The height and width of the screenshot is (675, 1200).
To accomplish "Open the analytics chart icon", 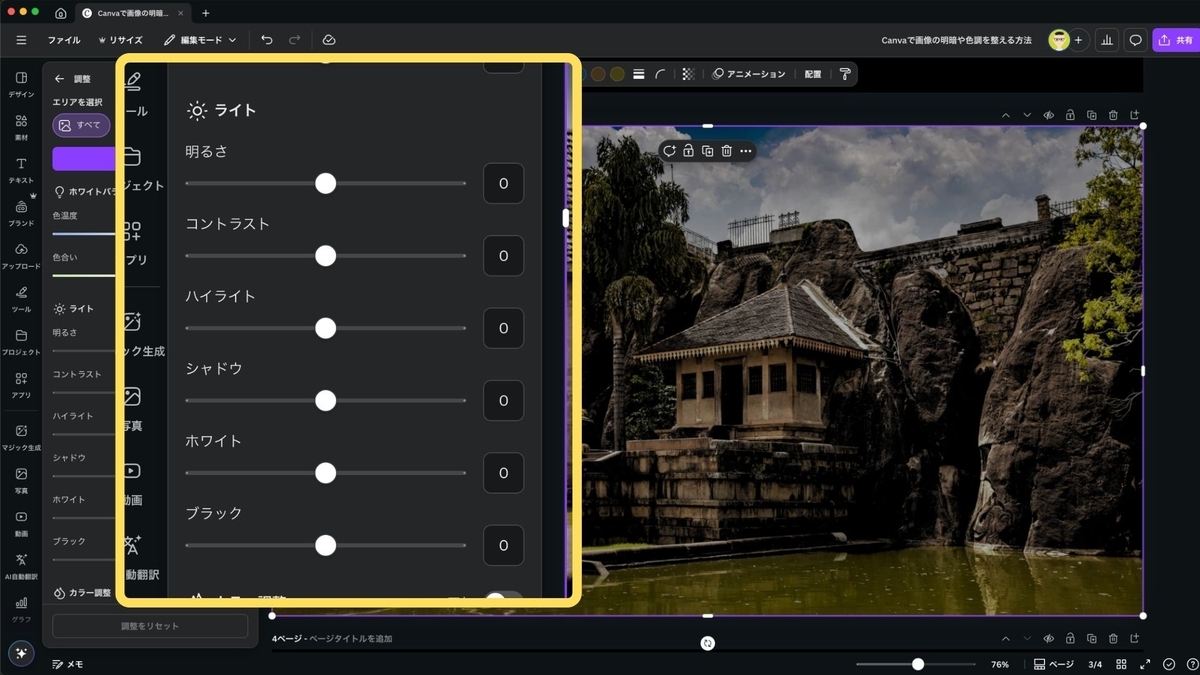I will (x=1107, y=40).
